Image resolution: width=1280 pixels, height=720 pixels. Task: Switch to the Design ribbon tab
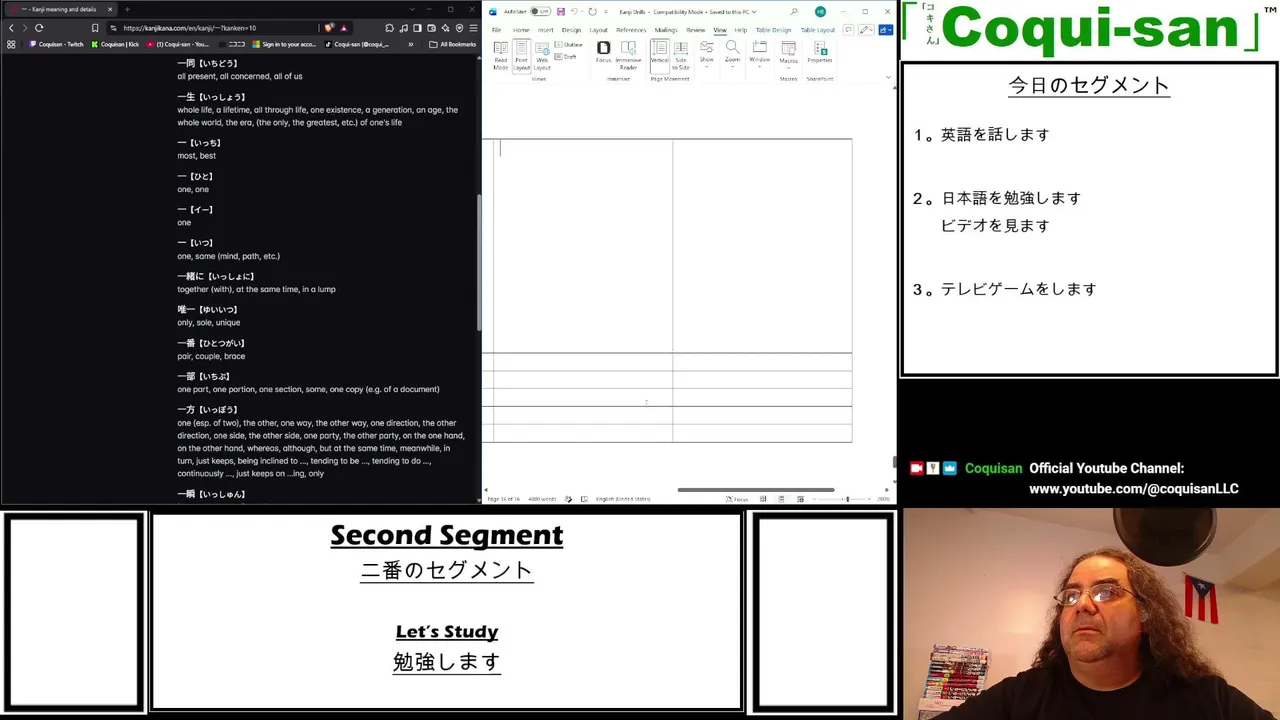point(571,30)
